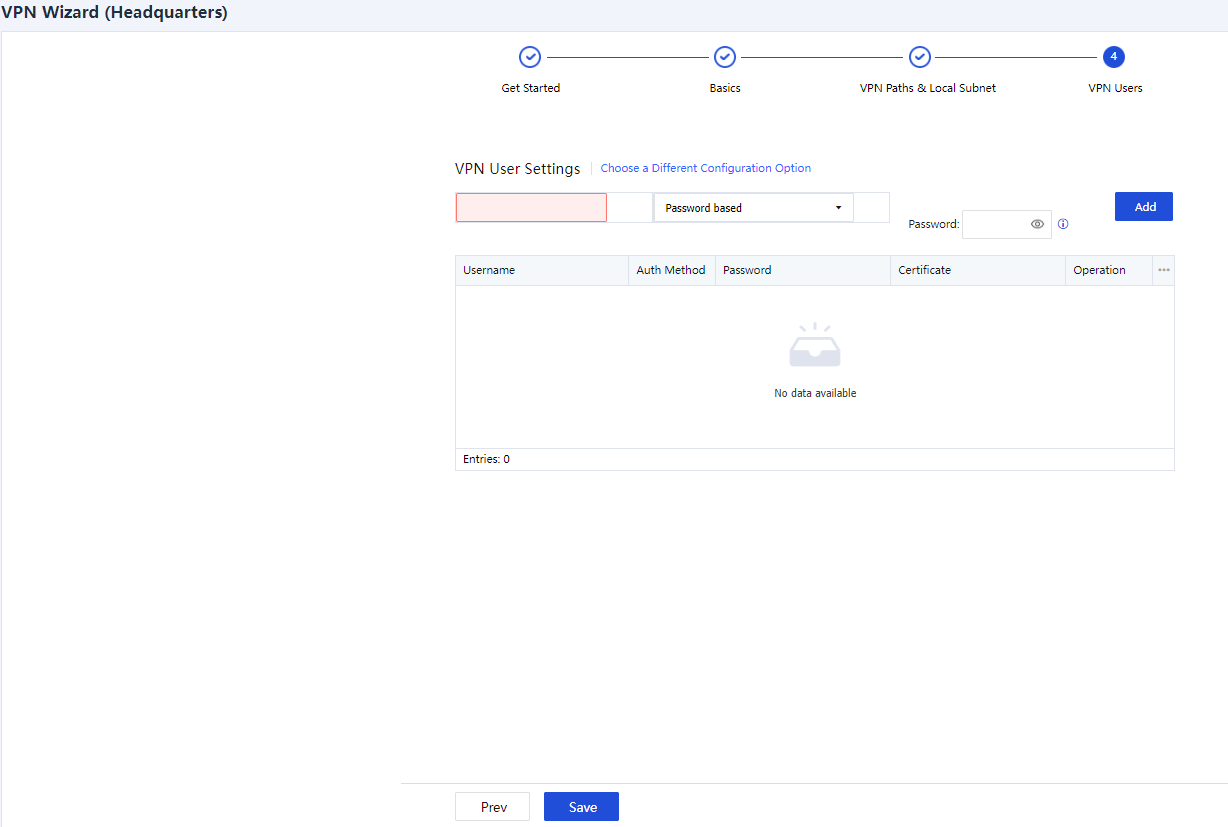Click the info icon beside password field
The height and width of the screenshot is (827, 1228).
pyautogui.click(x=1063, y=224)
